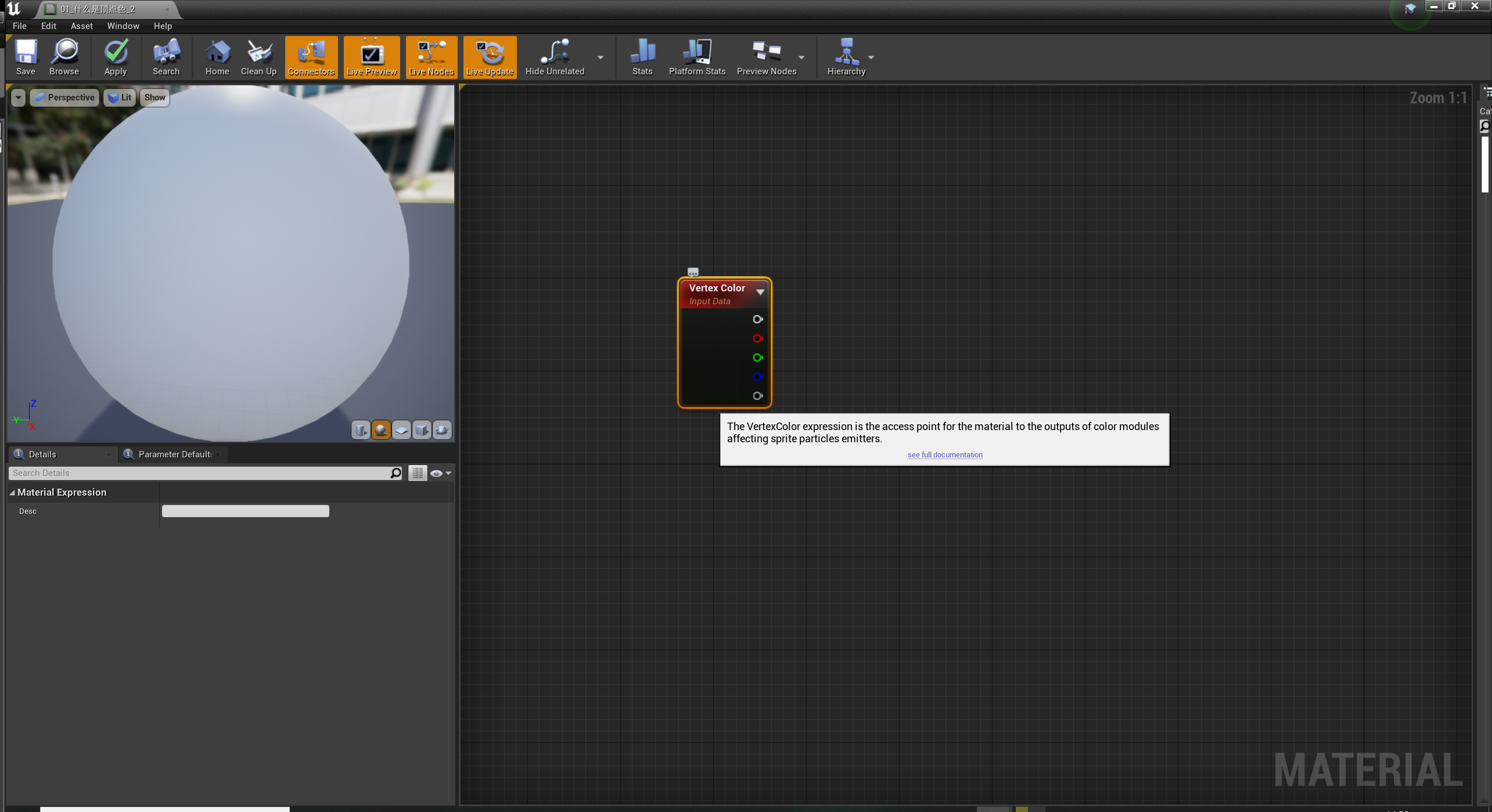This screenshot has height=812, width=1492.
Task: Disable Live Update
Action: coord(489,57)
